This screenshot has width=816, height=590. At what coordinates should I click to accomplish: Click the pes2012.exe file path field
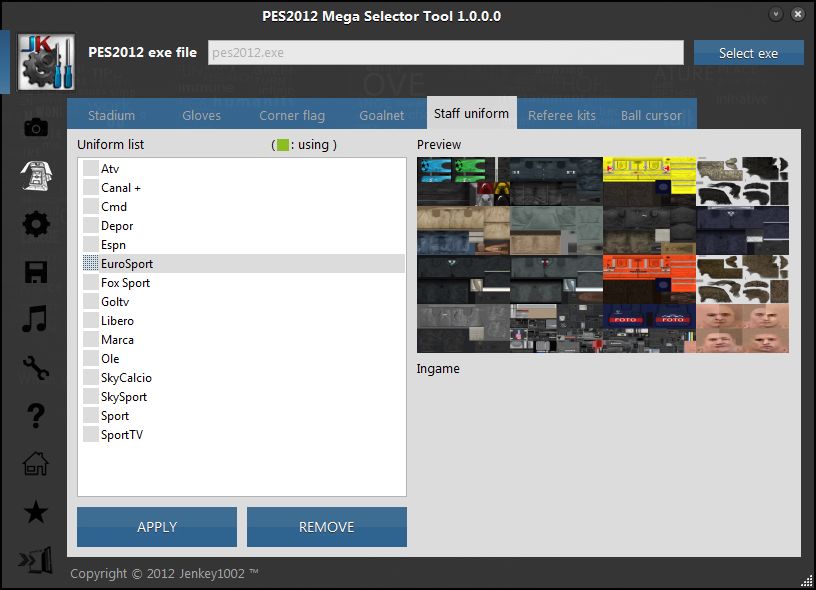[x=445, y=53]
